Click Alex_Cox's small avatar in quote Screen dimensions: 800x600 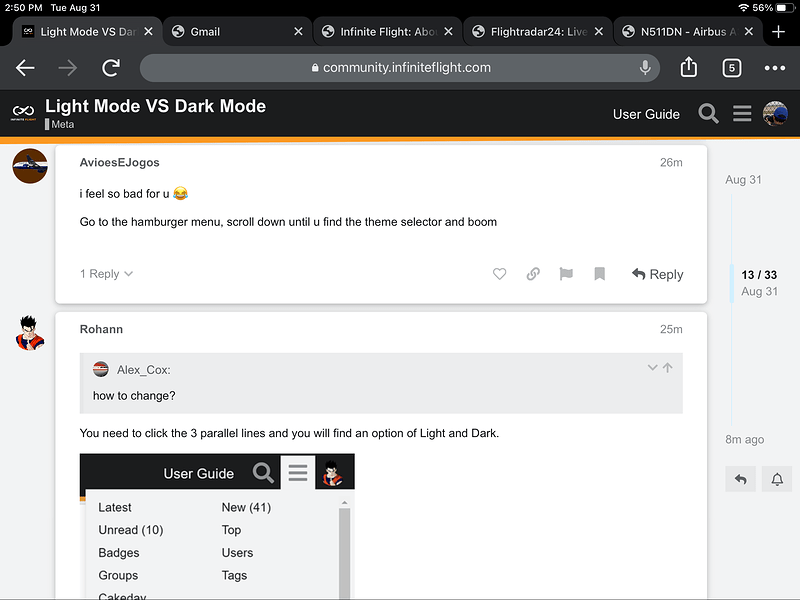pos(101,369)
